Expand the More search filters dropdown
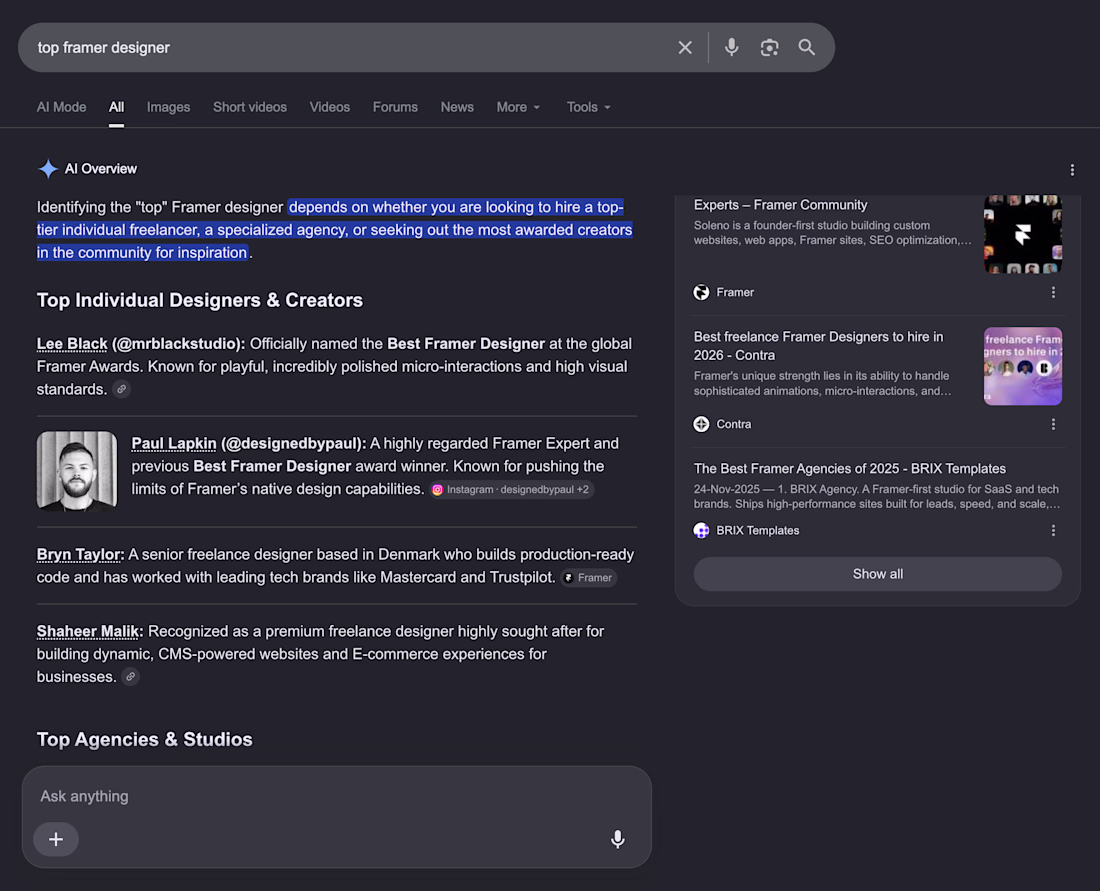The height and width of the screenshot is (891, 1100). pos(518,107)
